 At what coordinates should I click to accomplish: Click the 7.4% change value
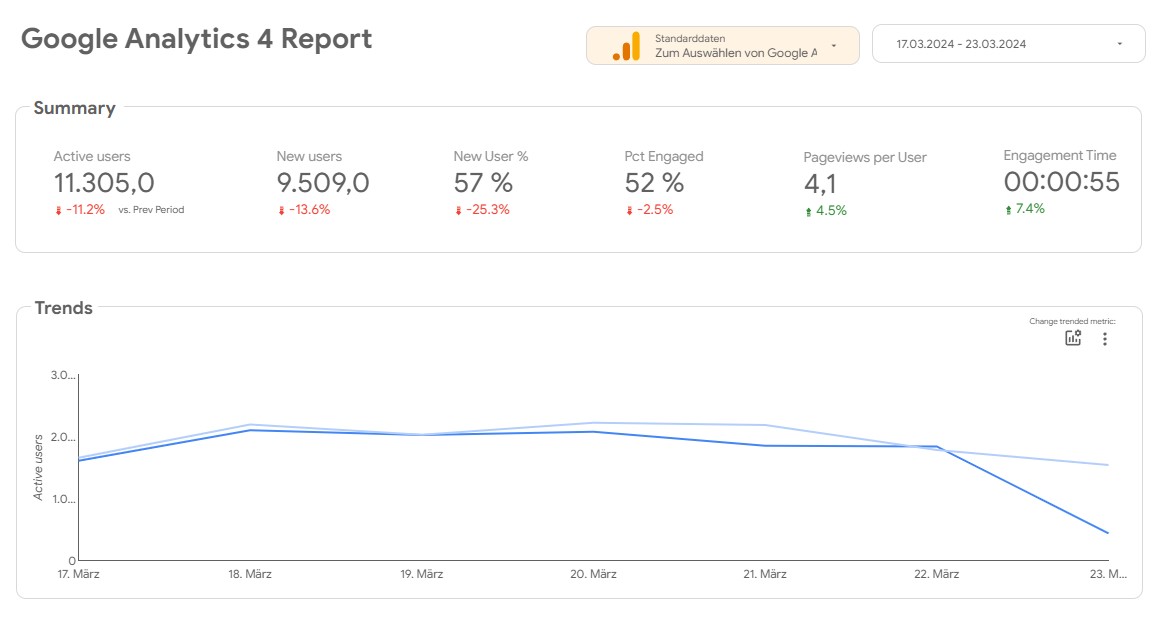pyautogui.click(x=1030, y=209)
